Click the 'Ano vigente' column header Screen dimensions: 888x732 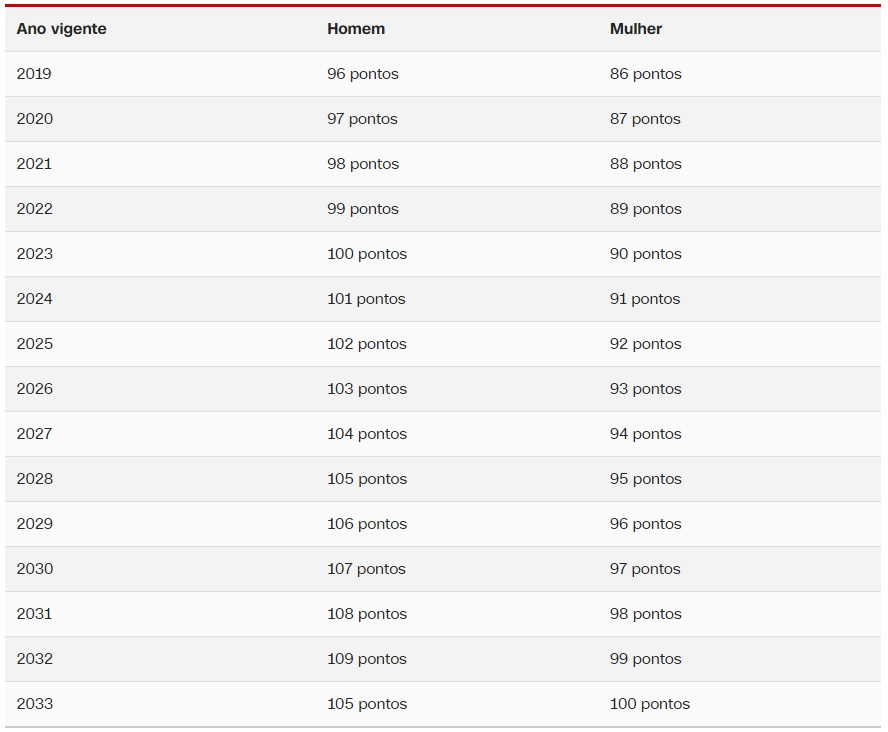[61, 29]
